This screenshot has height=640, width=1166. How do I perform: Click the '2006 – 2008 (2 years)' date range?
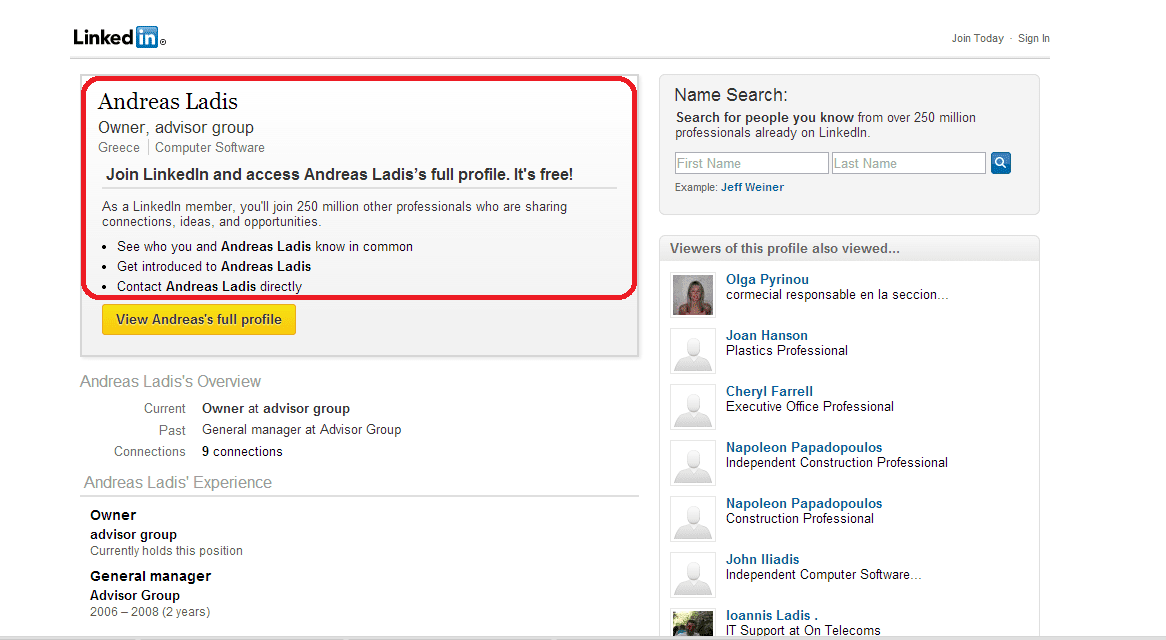click(150, 612)
